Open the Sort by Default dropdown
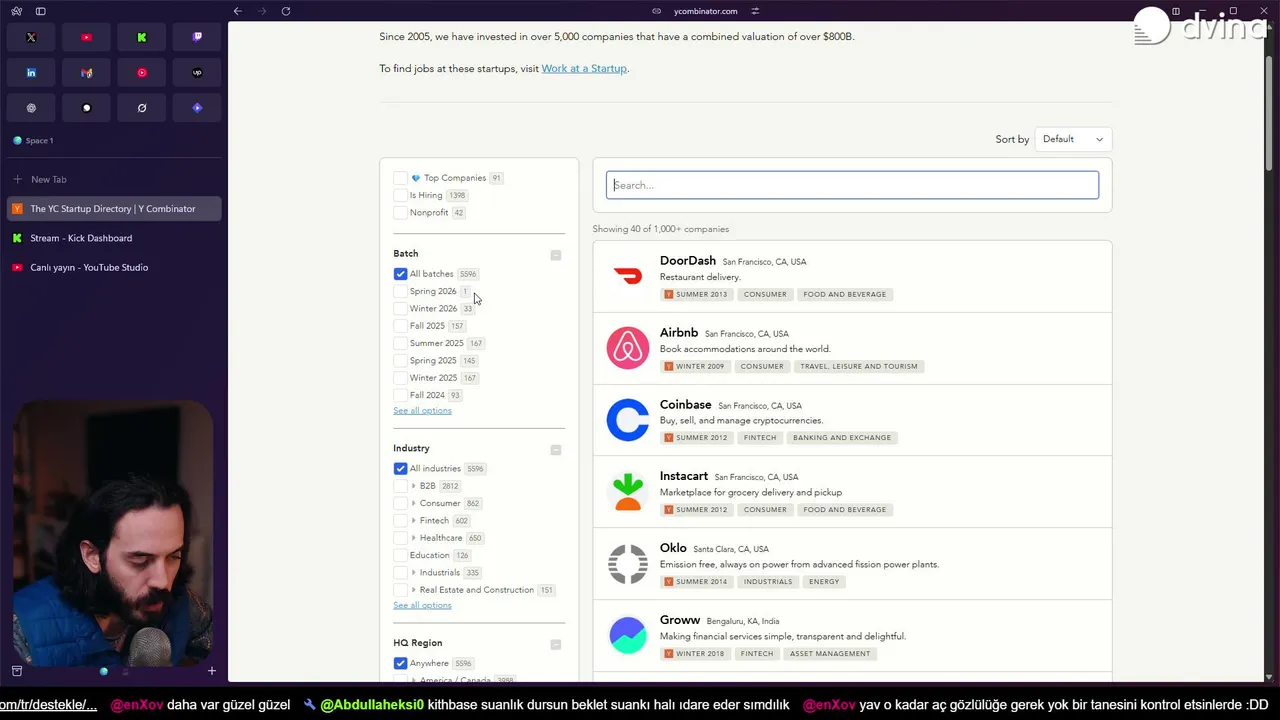Image resolution: width=1280 pixels, height=720 pixels. 1073,139
